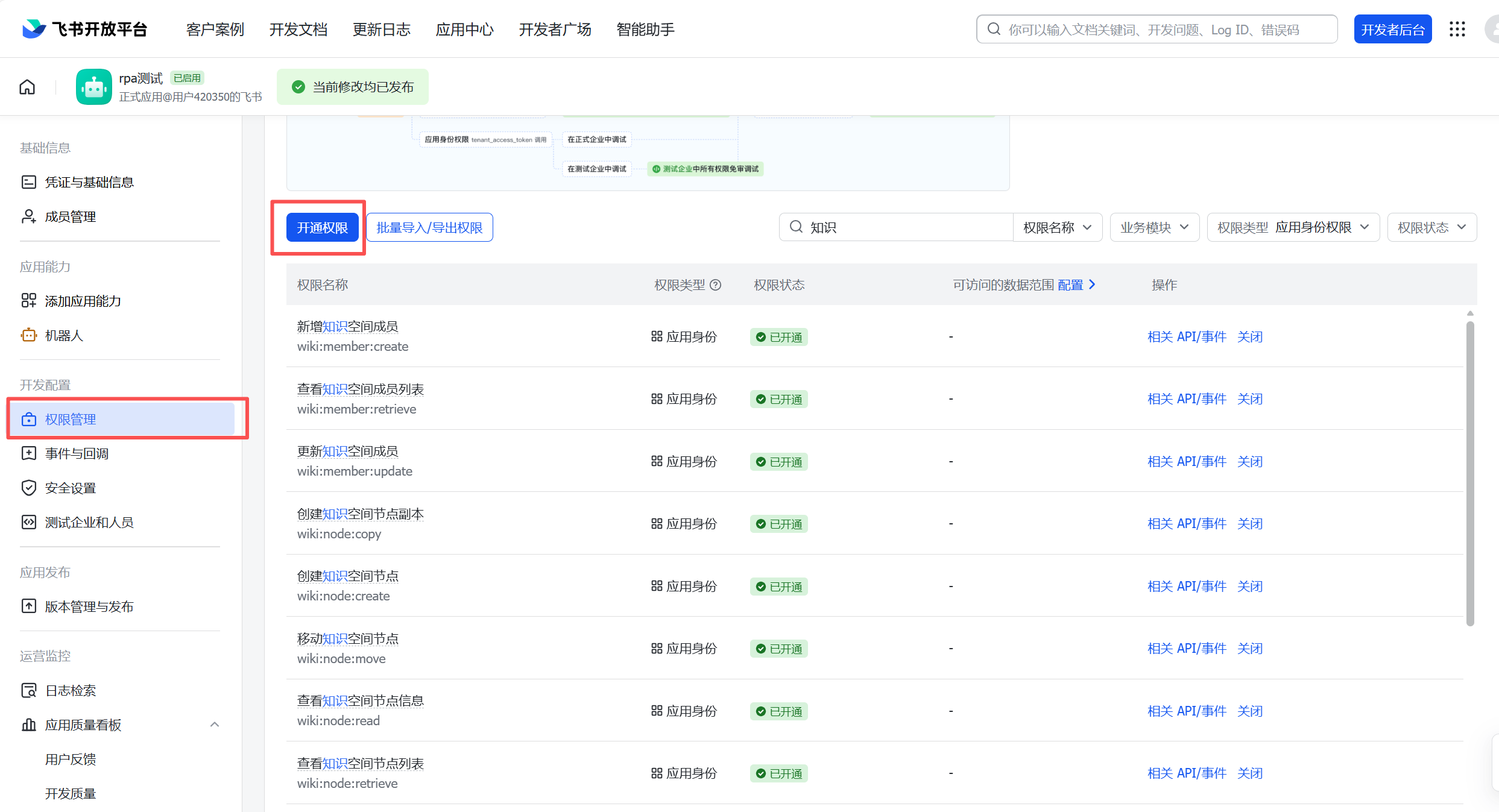
Task: Open 应用中心 in the top navigation
Action: pos(464,29)
